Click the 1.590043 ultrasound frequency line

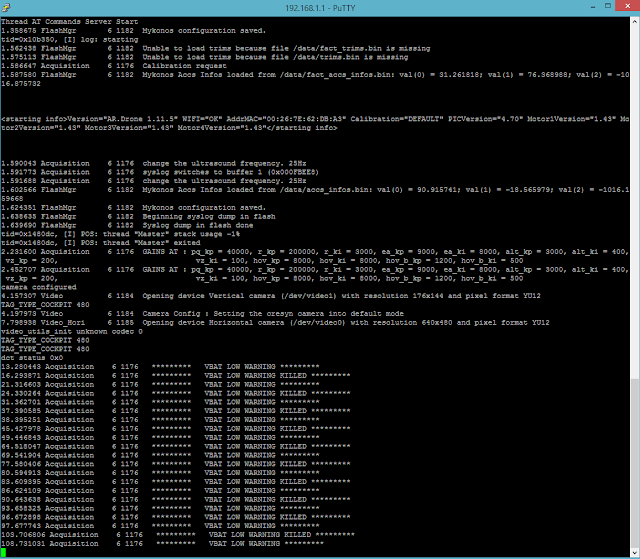pyautogui.click(x=153, y=163)
